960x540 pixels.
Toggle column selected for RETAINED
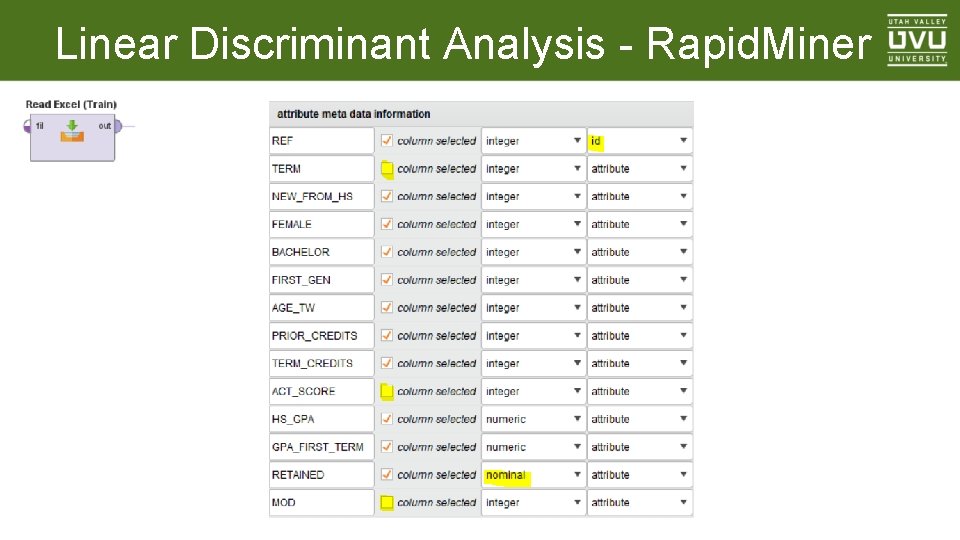[386, 474]
